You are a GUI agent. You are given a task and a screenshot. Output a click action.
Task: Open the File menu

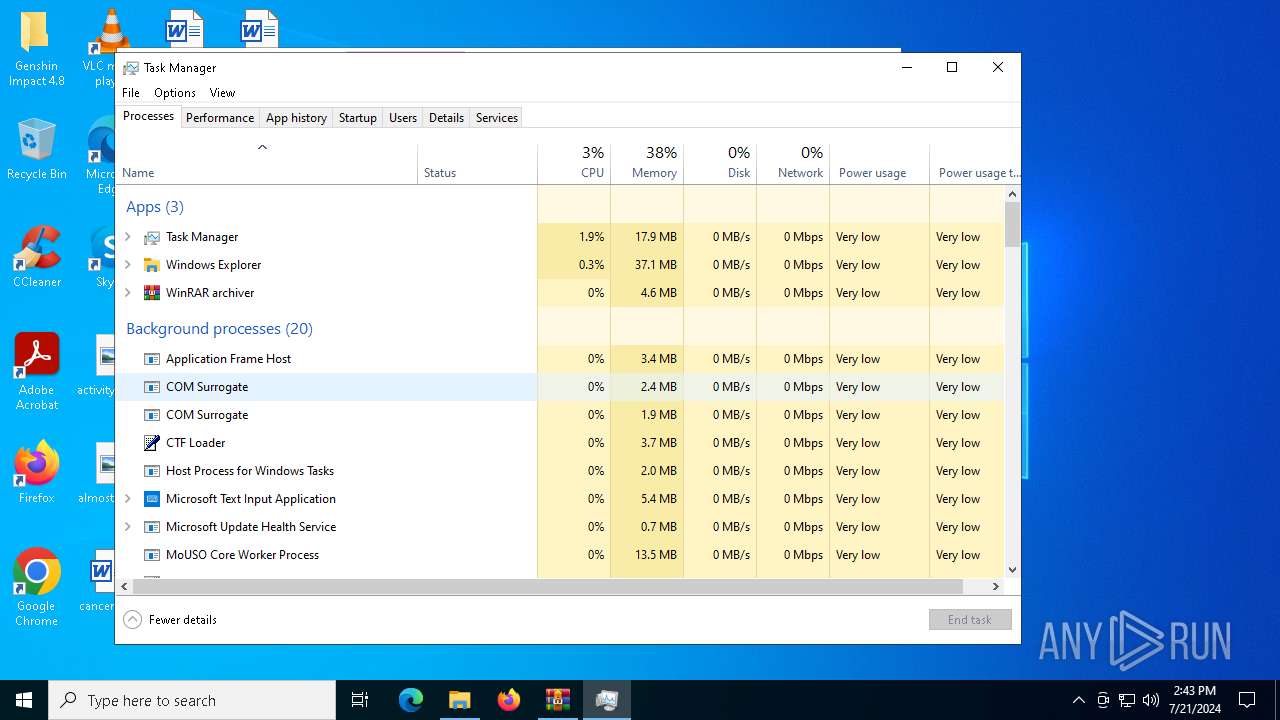pyautogui.click(x=131, y=93)
